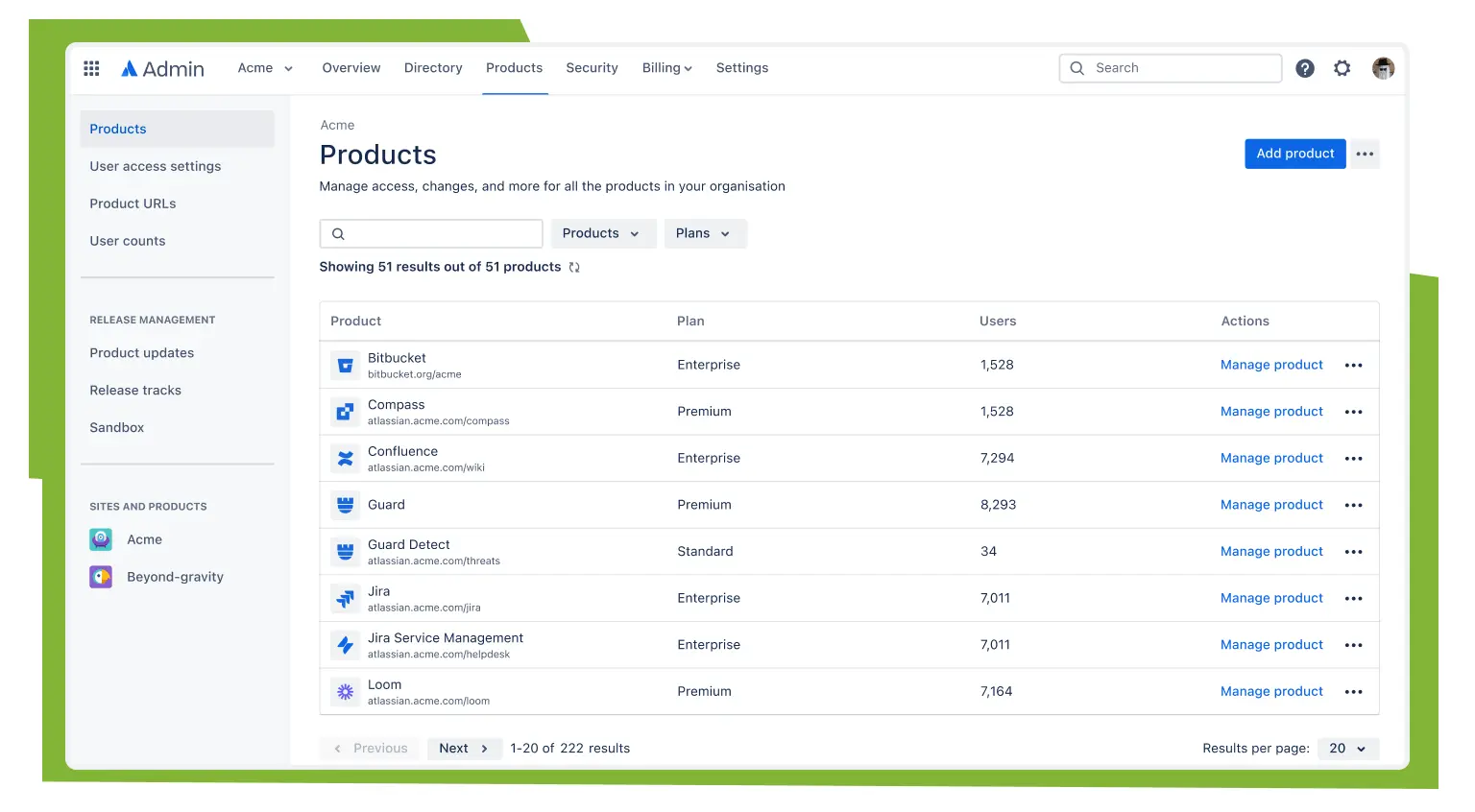Open more actions next to Add product

tap(1365, 154)
